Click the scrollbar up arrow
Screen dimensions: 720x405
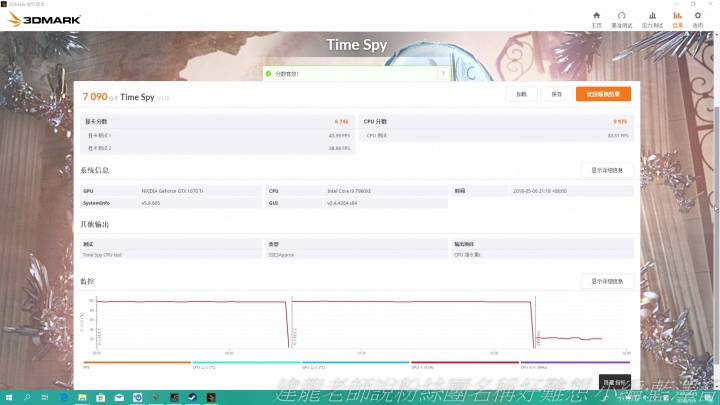pos(717,34)
